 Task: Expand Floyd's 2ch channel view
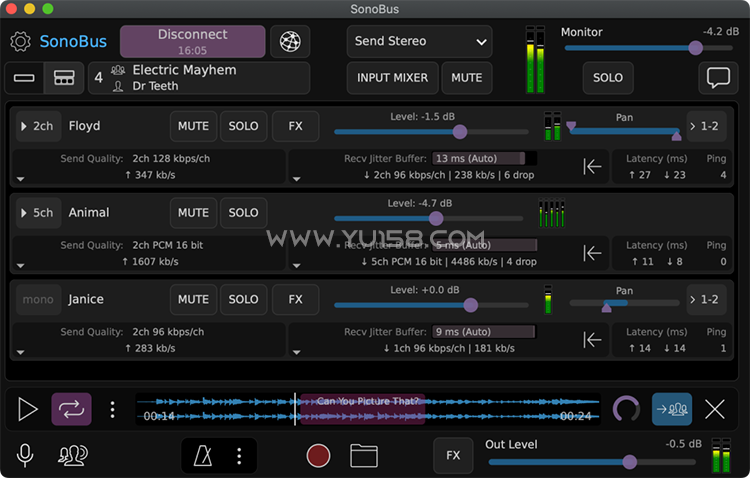click(38, 126)
